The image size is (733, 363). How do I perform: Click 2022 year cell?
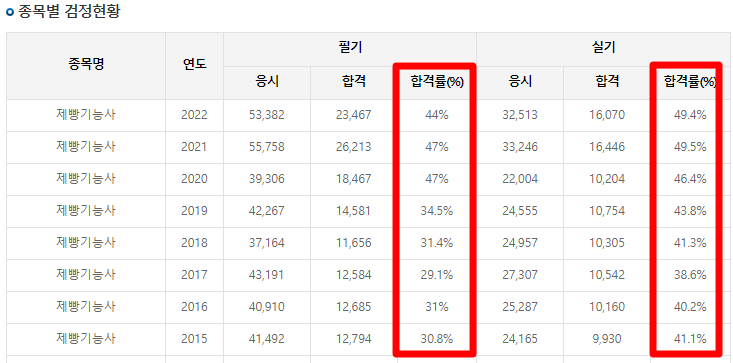[x=194, y=115]
